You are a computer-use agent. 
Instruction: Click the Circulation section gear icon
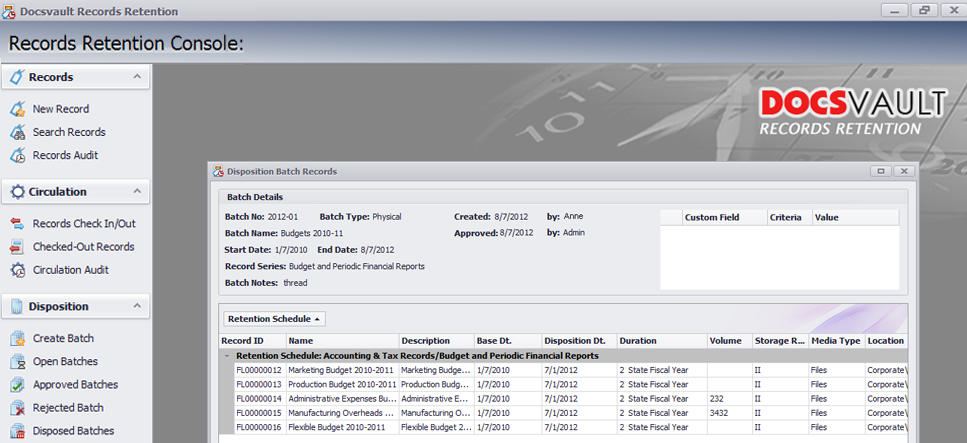tap(17, 192)
